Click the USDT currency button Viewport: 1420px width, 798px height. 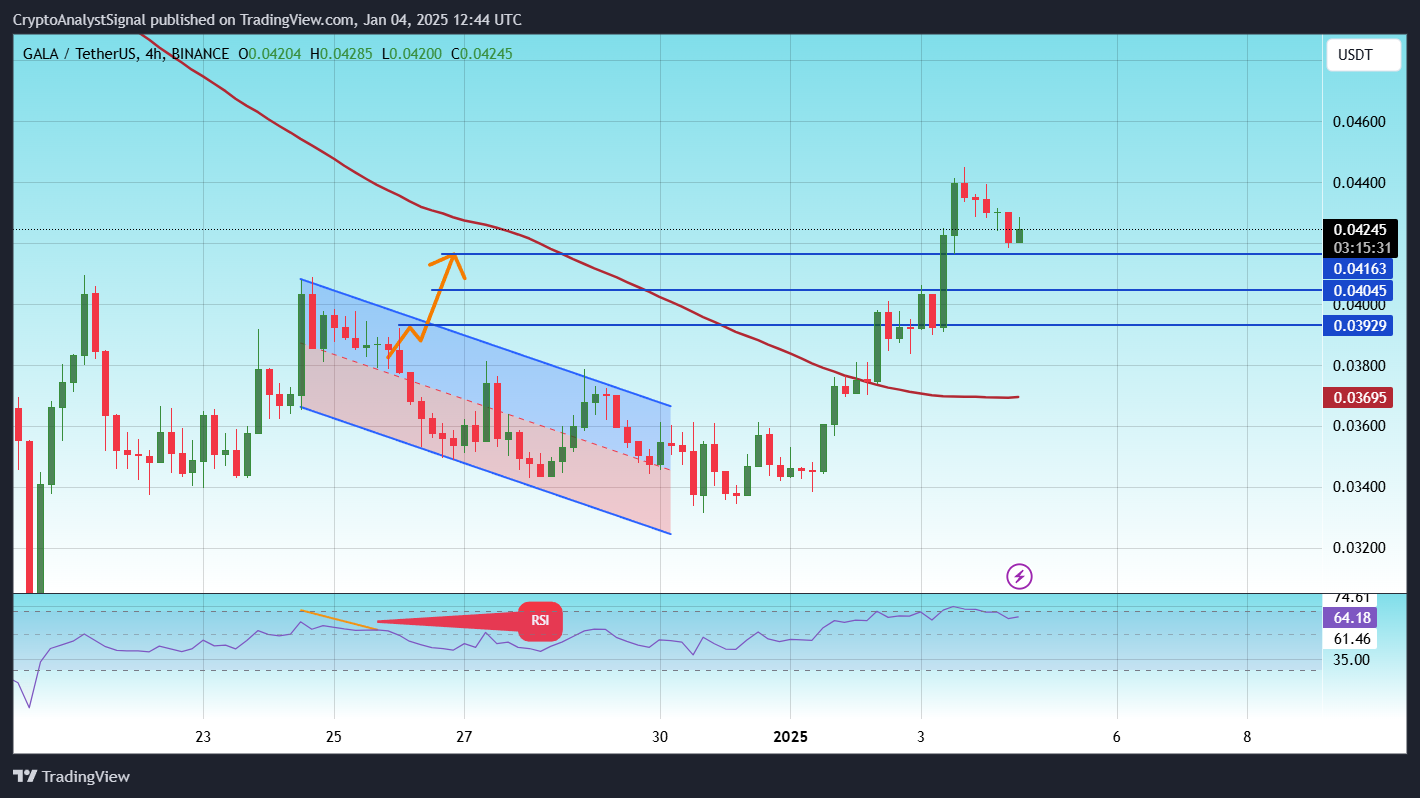pos(1364,56)
